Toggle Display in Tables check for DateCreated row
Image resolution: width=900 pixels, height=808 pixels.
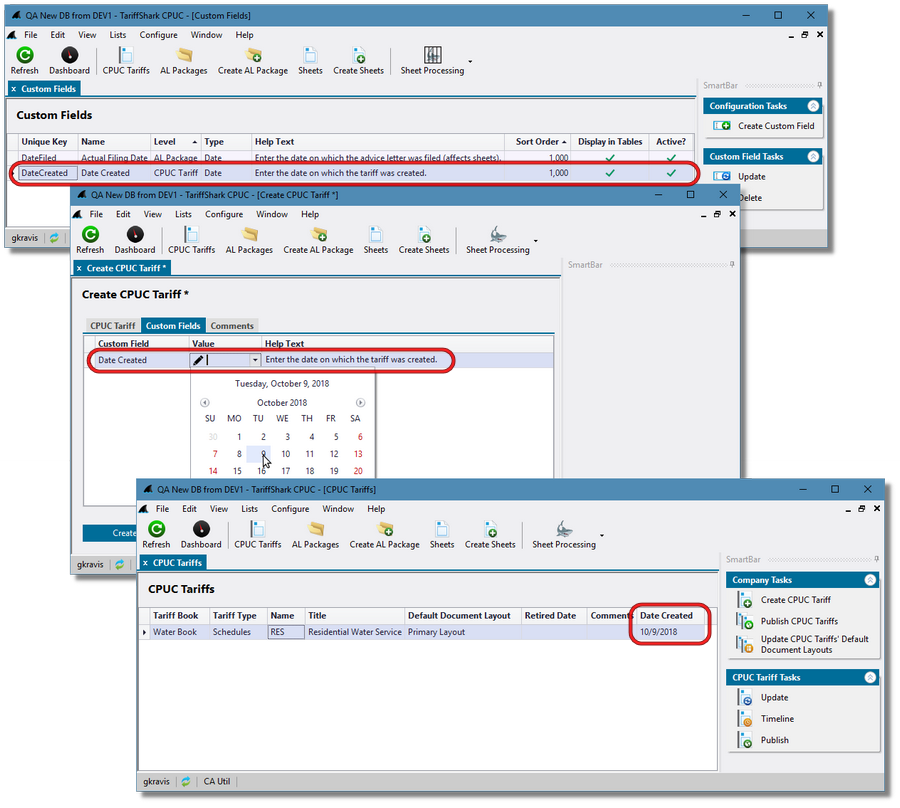(610, 173)
